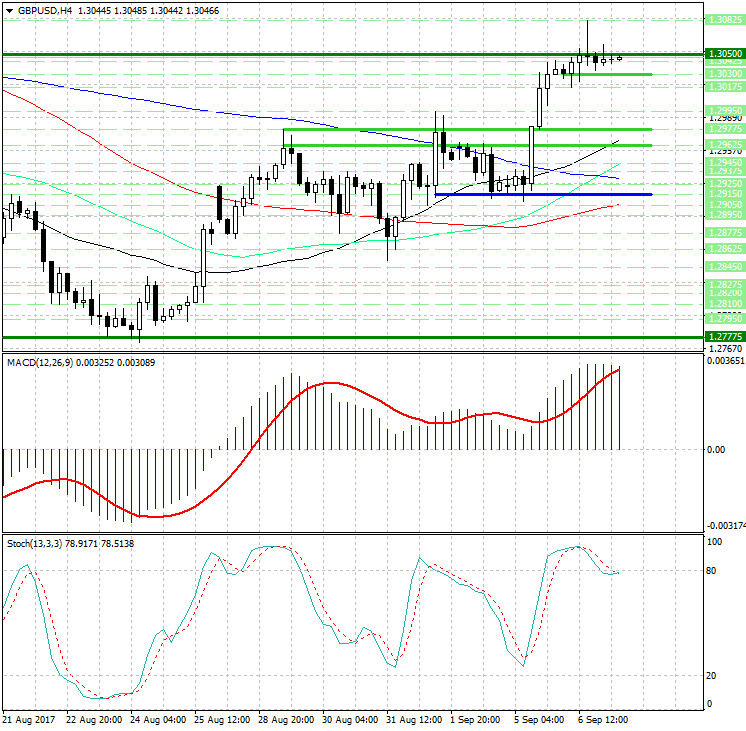Select the Stoch(13,3,3) indicator label

35,543
